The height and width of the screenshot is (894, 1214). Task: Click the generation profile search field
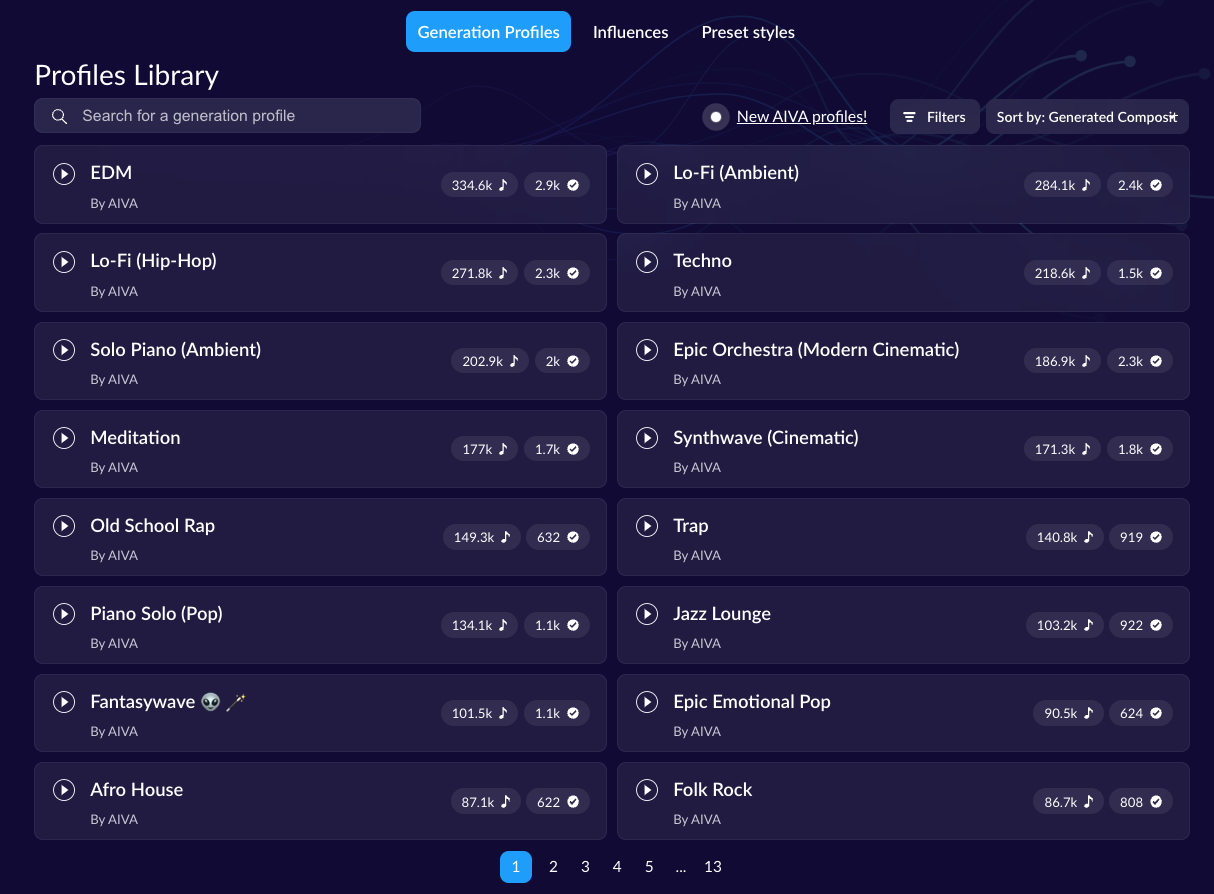pyautogui.click(x=240, y=116)
